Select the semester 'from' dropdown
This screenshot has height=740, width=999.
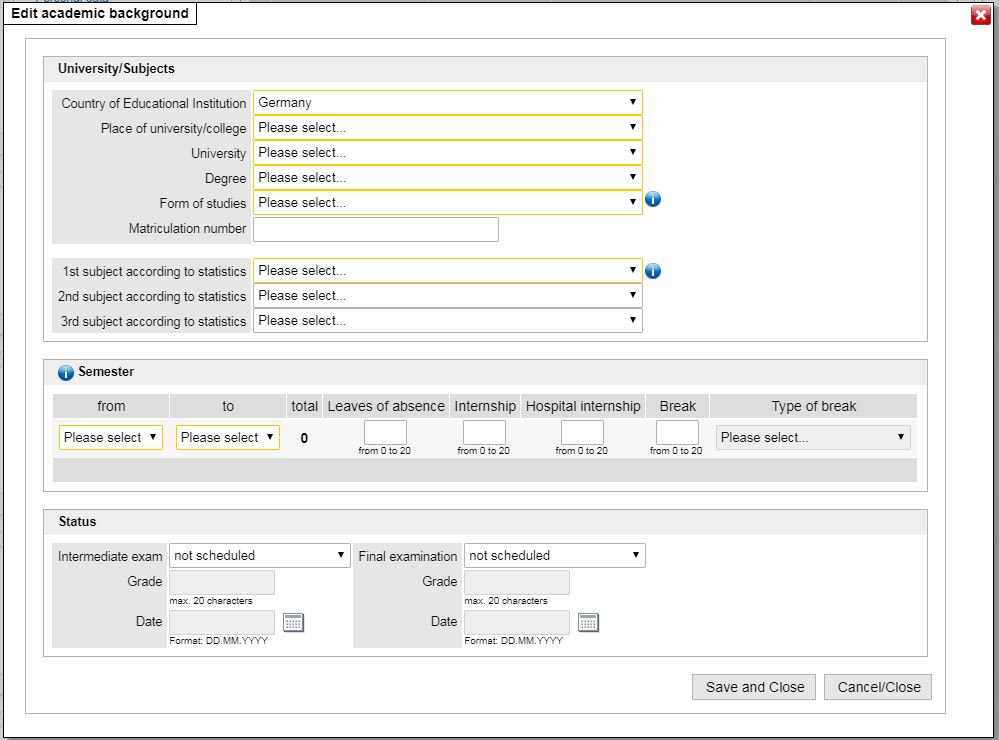tap(111, 438)
